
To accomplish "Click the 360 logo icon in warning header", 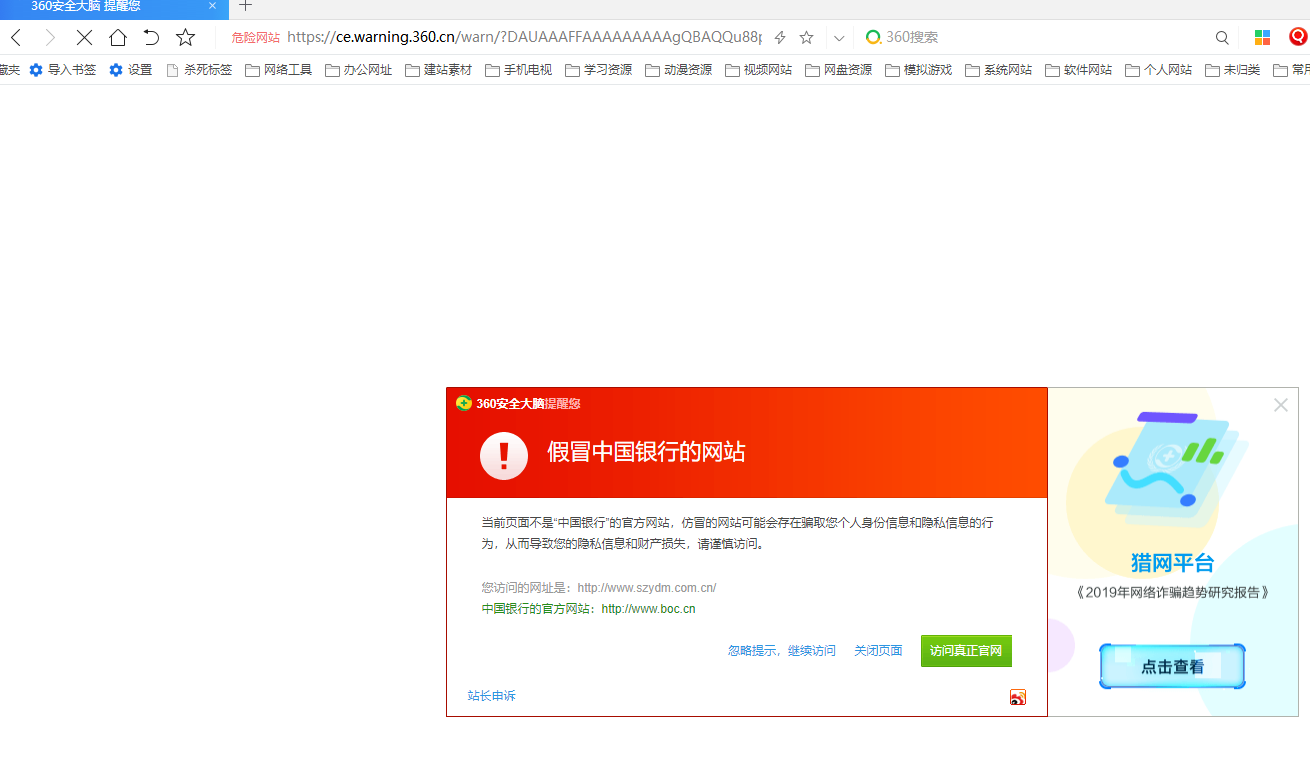I will (464, 403).
